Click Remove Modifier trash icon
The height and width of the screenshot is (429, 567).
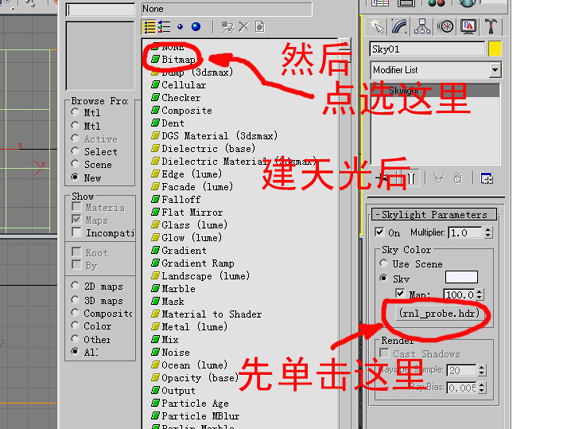[458, 178]
